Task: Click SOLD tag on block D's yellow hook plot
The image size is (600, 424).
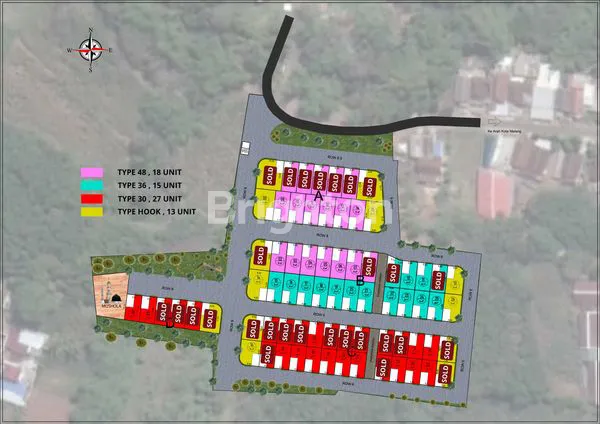Action: tap(210, 319)
